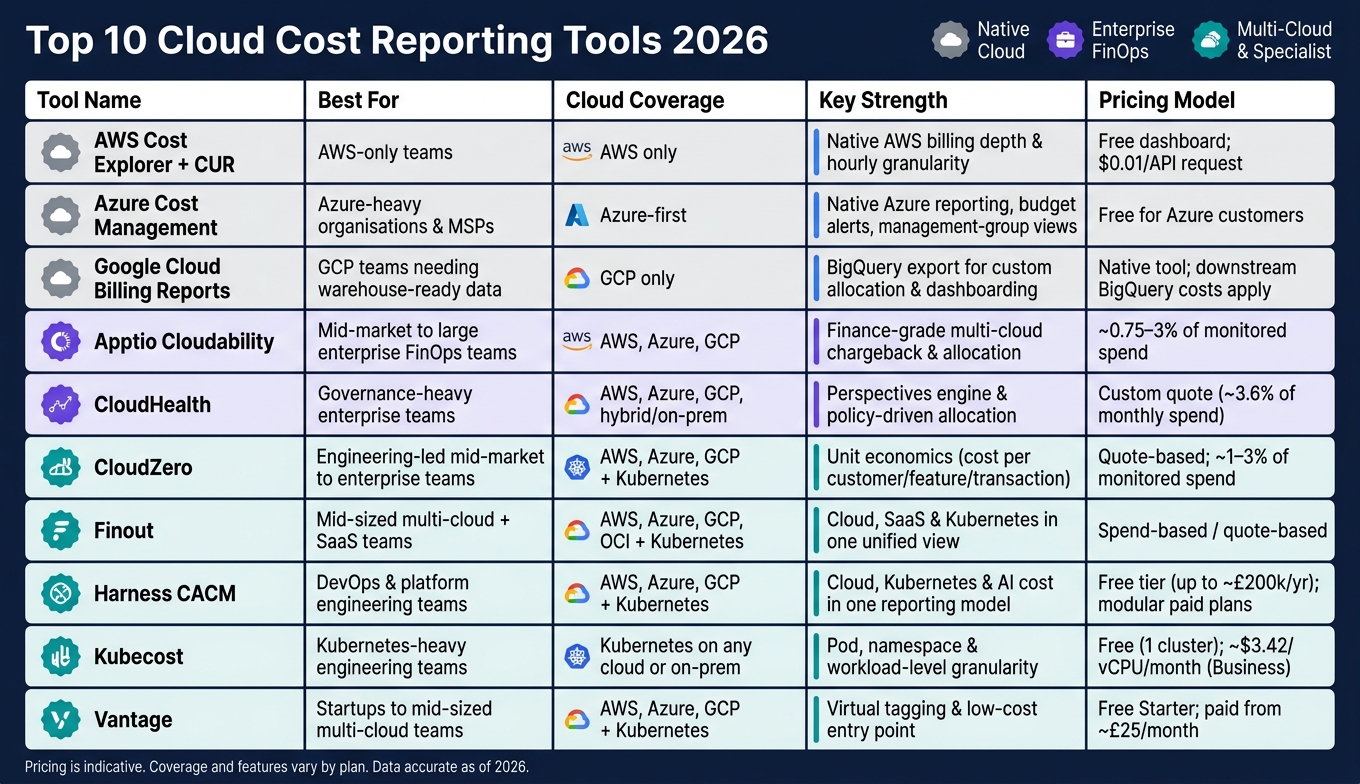Click the 'Top 10 Cloud Cost Reporting Tools 2026' title
Viewport: 1360px width, 784px height.
click(397, 41)
